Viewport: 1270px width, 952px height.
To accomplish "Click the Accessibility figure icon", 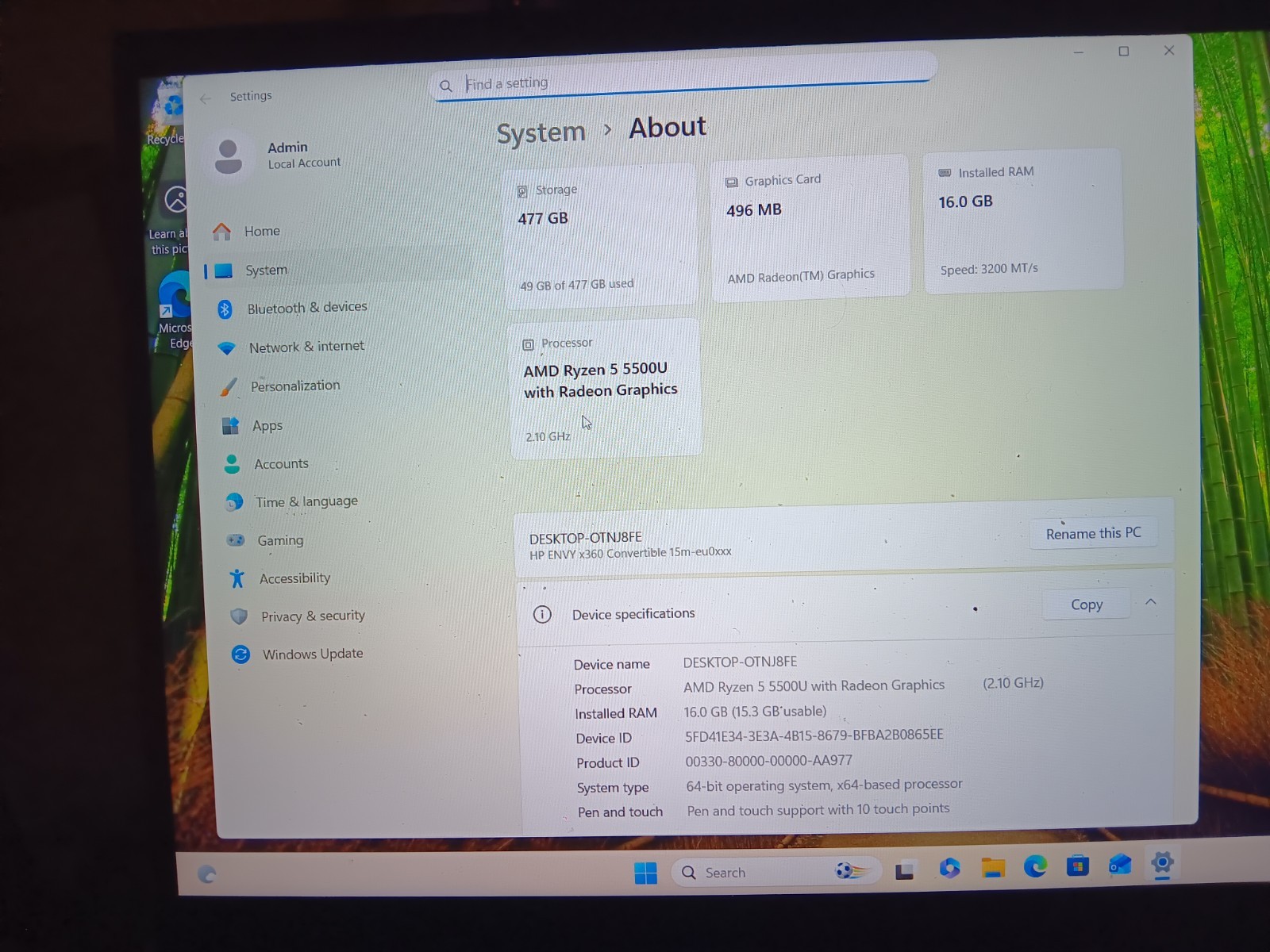I will [x=237, y=578].
